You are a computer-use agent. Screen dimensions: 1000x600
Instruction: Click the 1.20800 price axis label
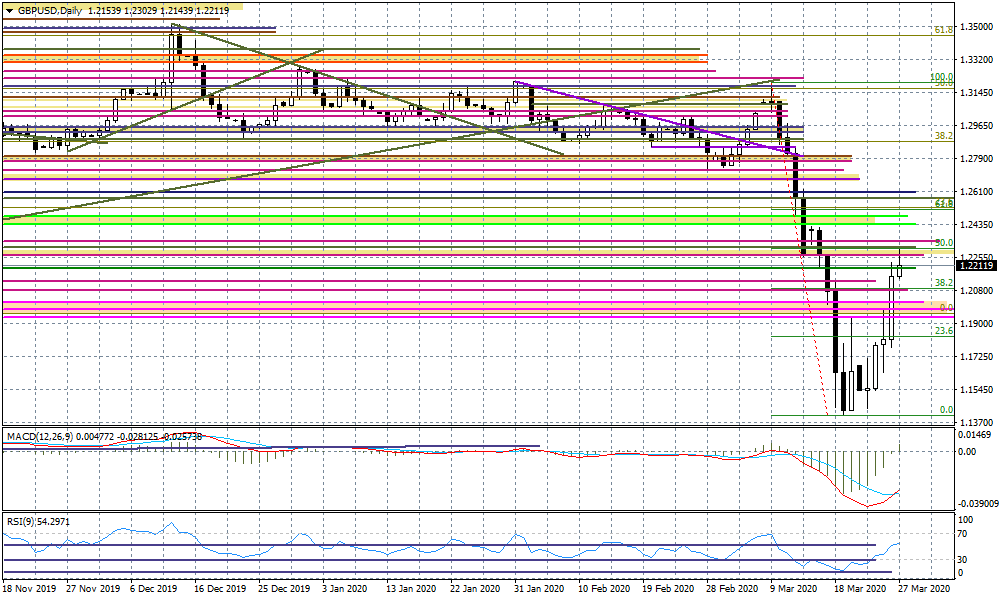tap(976, 291)
